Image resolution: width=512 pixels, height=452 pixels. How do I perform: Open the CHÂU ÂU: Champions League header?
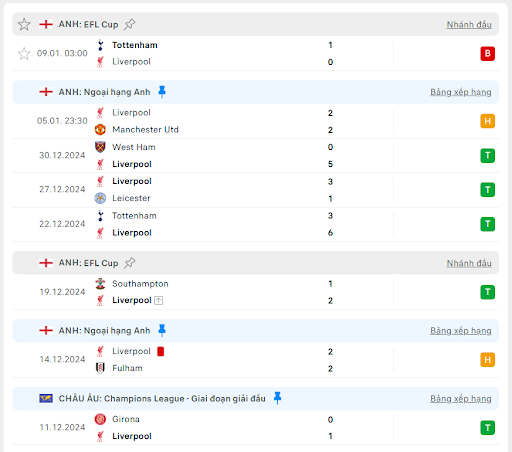click(x=162, y=399)
